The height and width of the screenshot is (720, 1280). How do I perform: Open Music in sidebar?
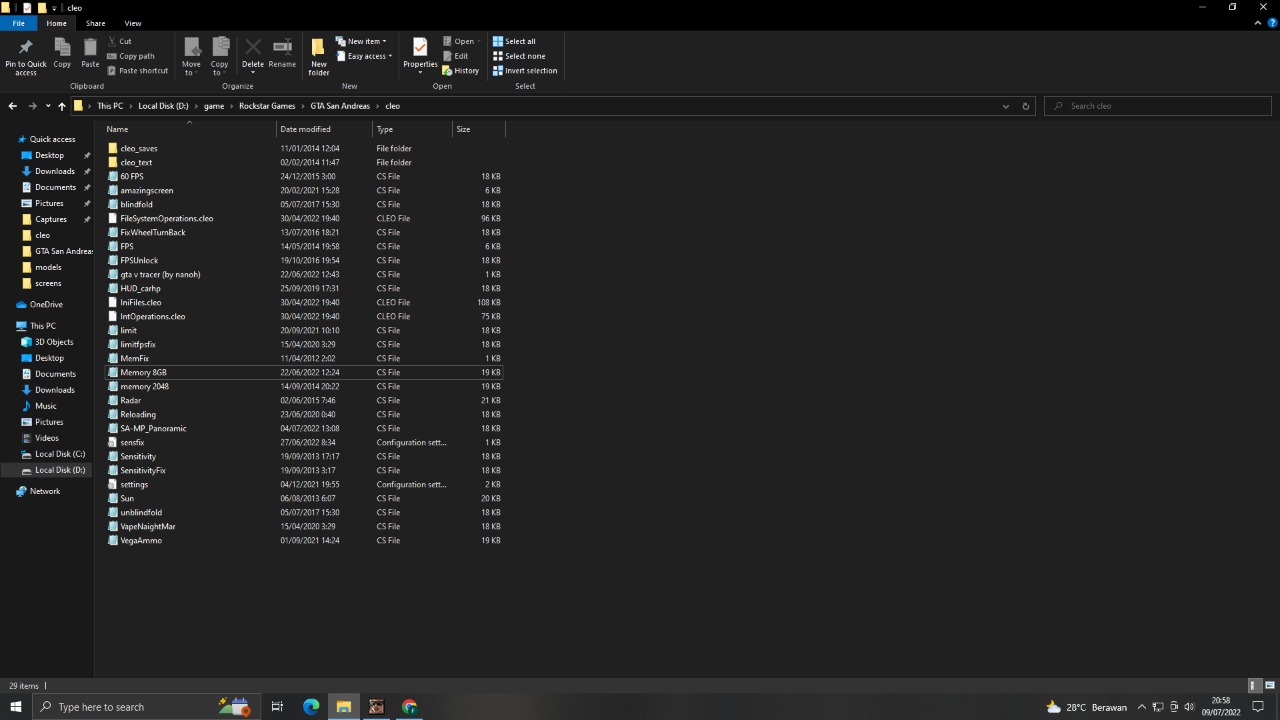click(x=46, y=406)
